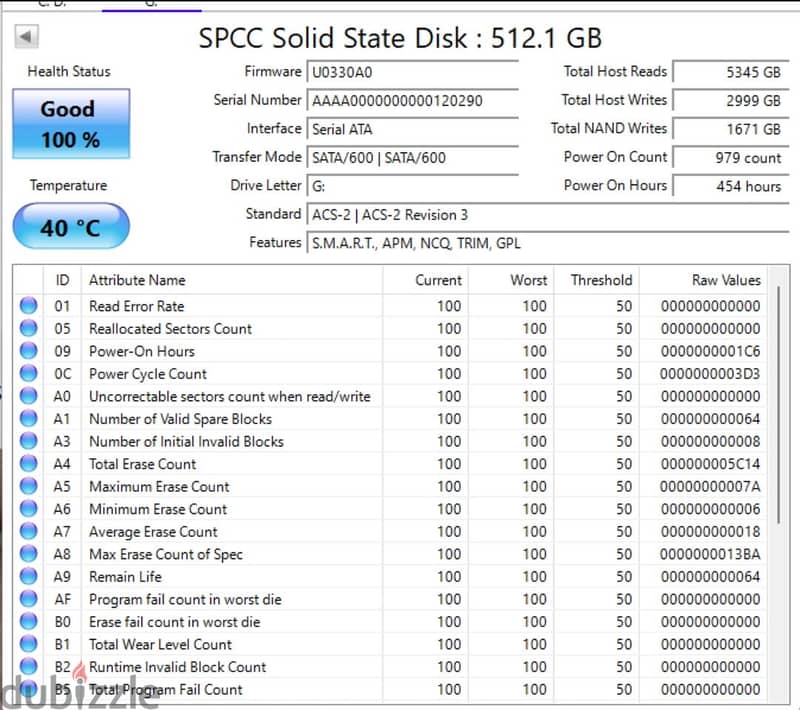The width and height of the screenshot is (800, 710).
Task: Click status icon of Total Erase Count row
Action: [29, 463]
